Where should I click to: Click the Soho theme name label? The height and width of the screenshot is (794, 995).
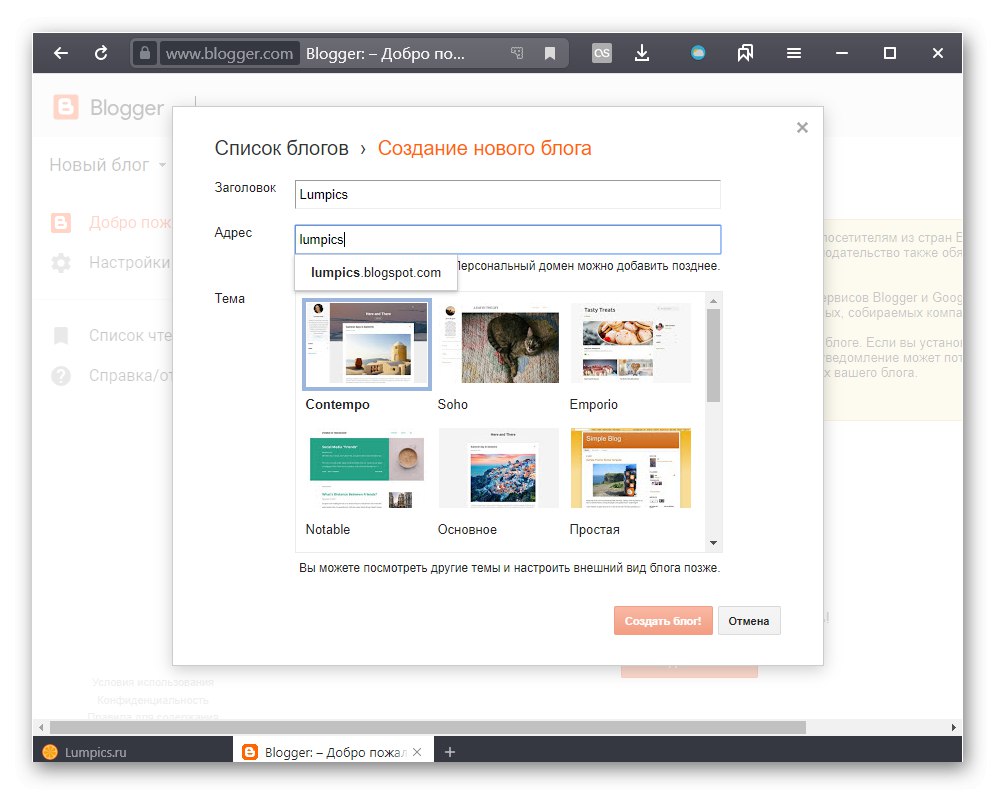coord(452,404)
